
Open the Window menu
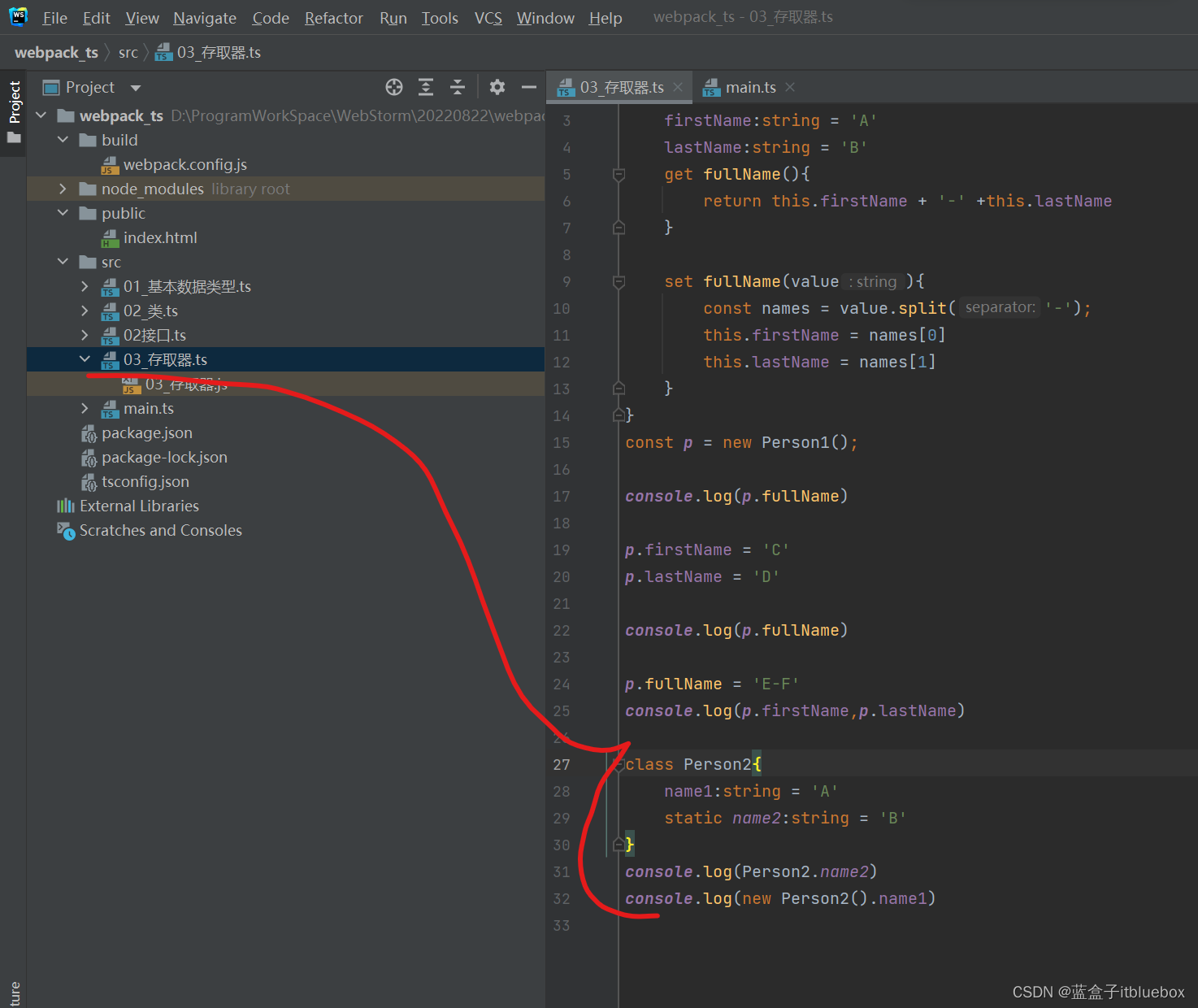tap(545, 18)
